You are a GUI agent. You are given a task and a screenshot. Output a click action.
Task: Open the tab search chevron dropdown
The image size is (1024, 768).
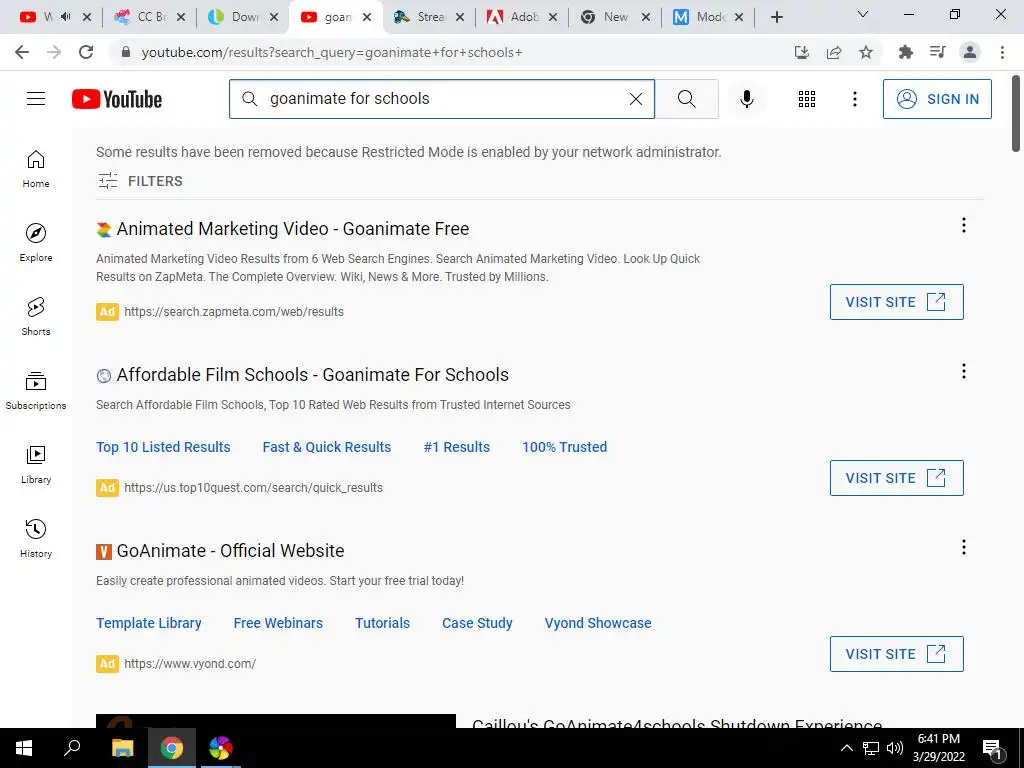863,14
